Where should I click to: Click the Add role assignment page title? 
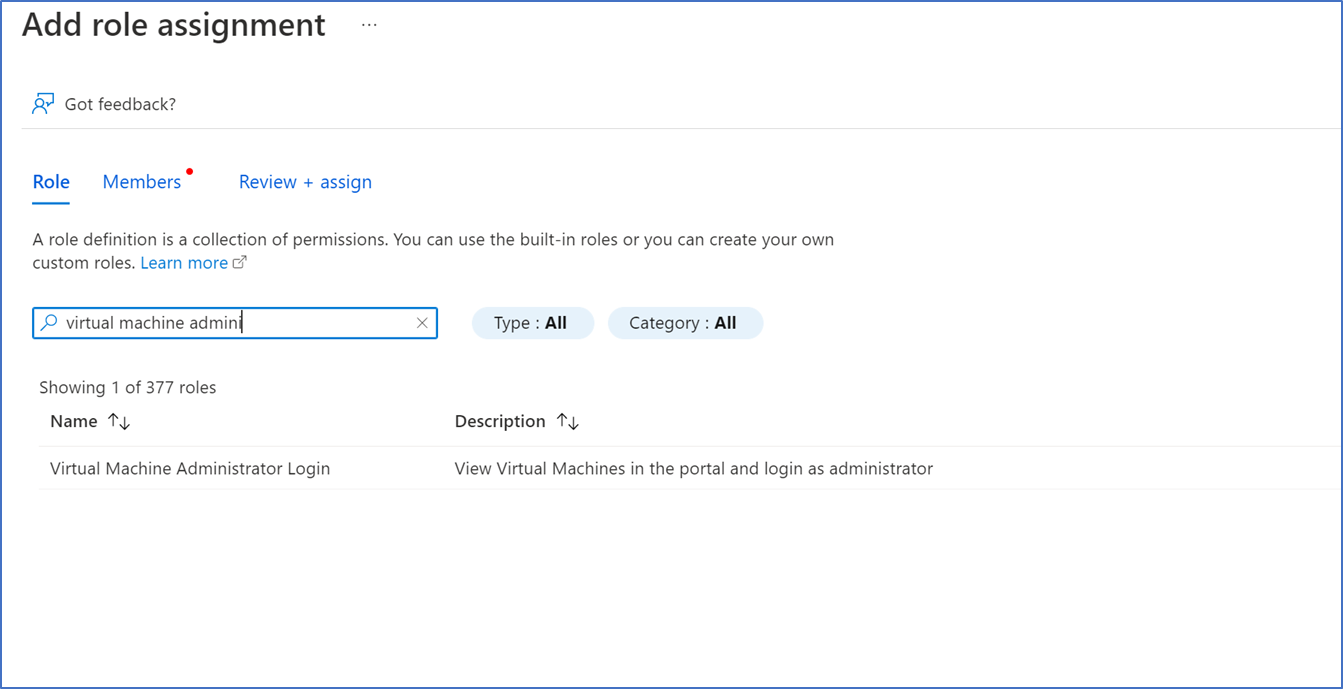pyautogui.click(x=174, y=25)
